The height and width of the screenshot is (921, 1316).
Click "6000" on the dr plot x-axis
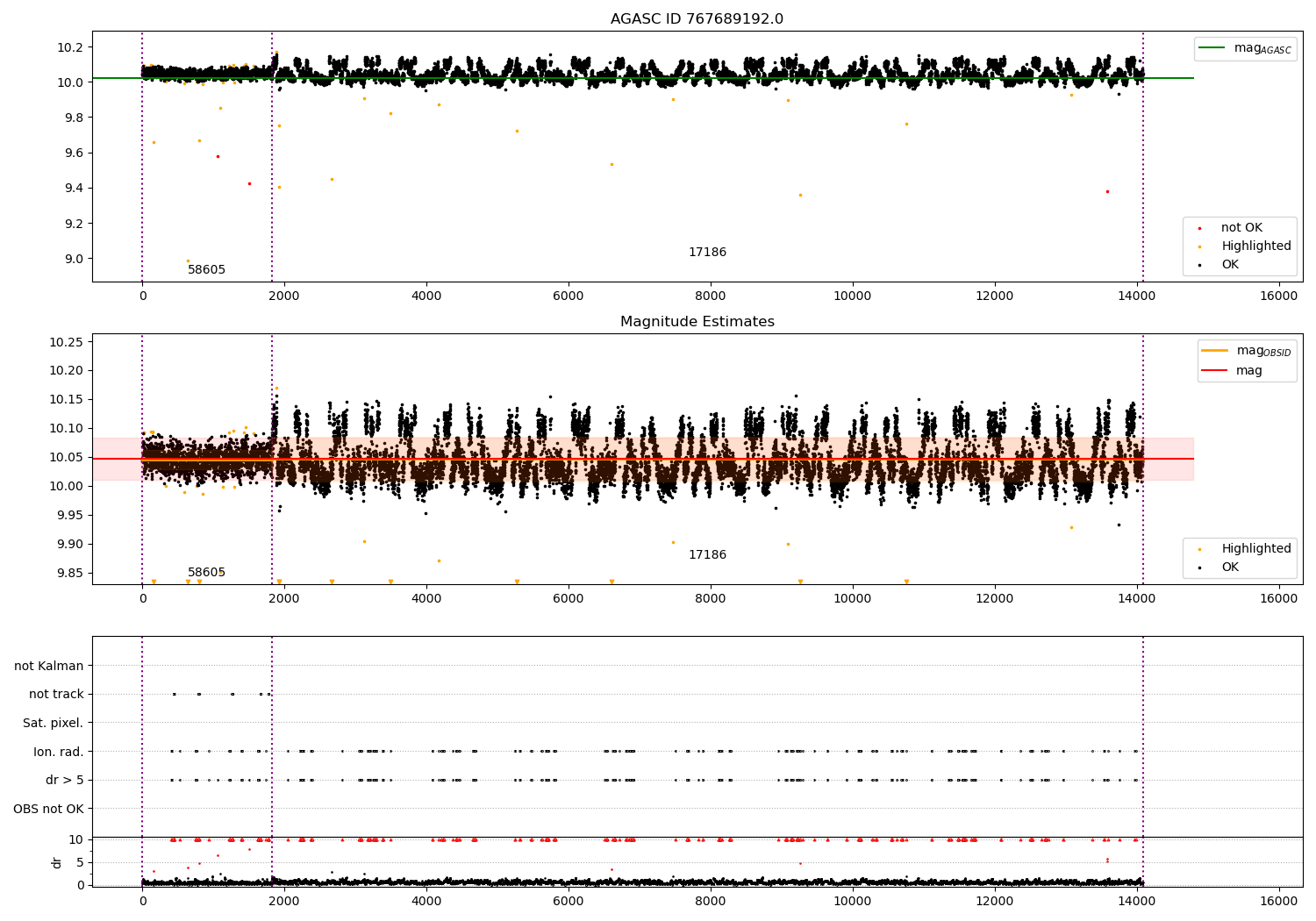click(569, 902)
